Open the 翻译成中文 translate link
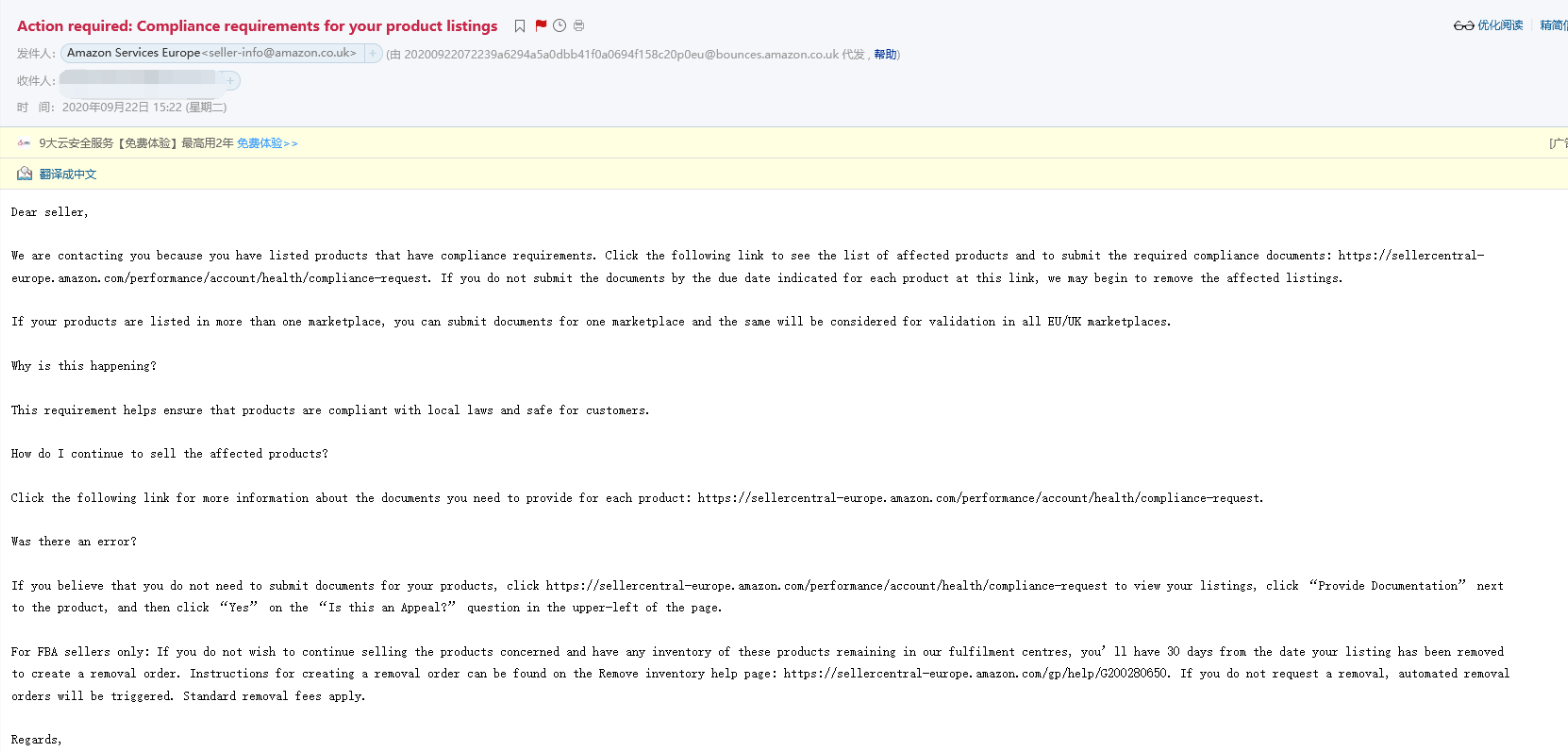The height and width of the screenshot is (752, 1568). pyautogui.click(x=68, y=174)
